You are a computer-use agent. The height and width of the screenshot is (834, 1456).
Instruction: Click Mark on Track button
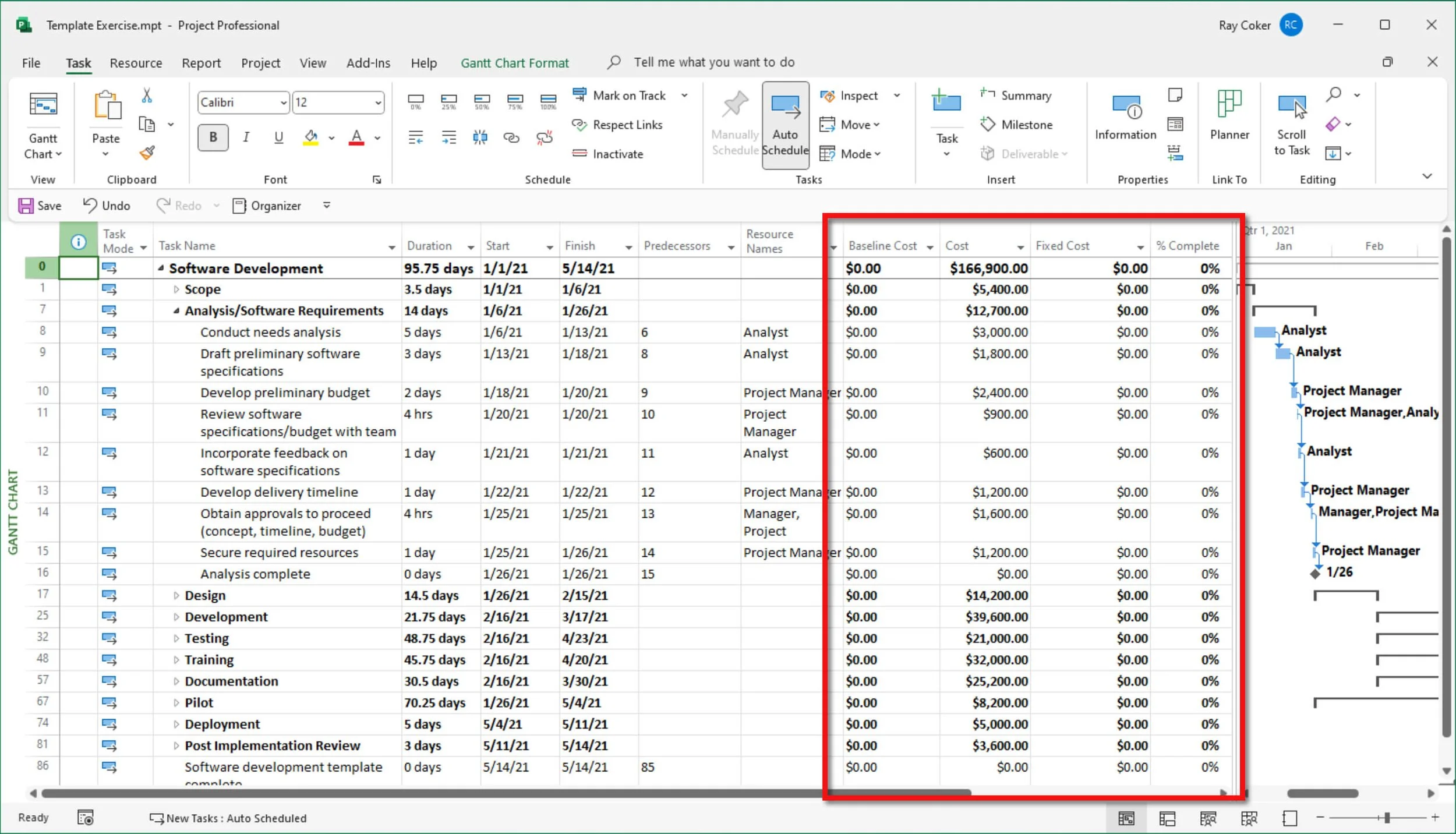coord(619,96)
